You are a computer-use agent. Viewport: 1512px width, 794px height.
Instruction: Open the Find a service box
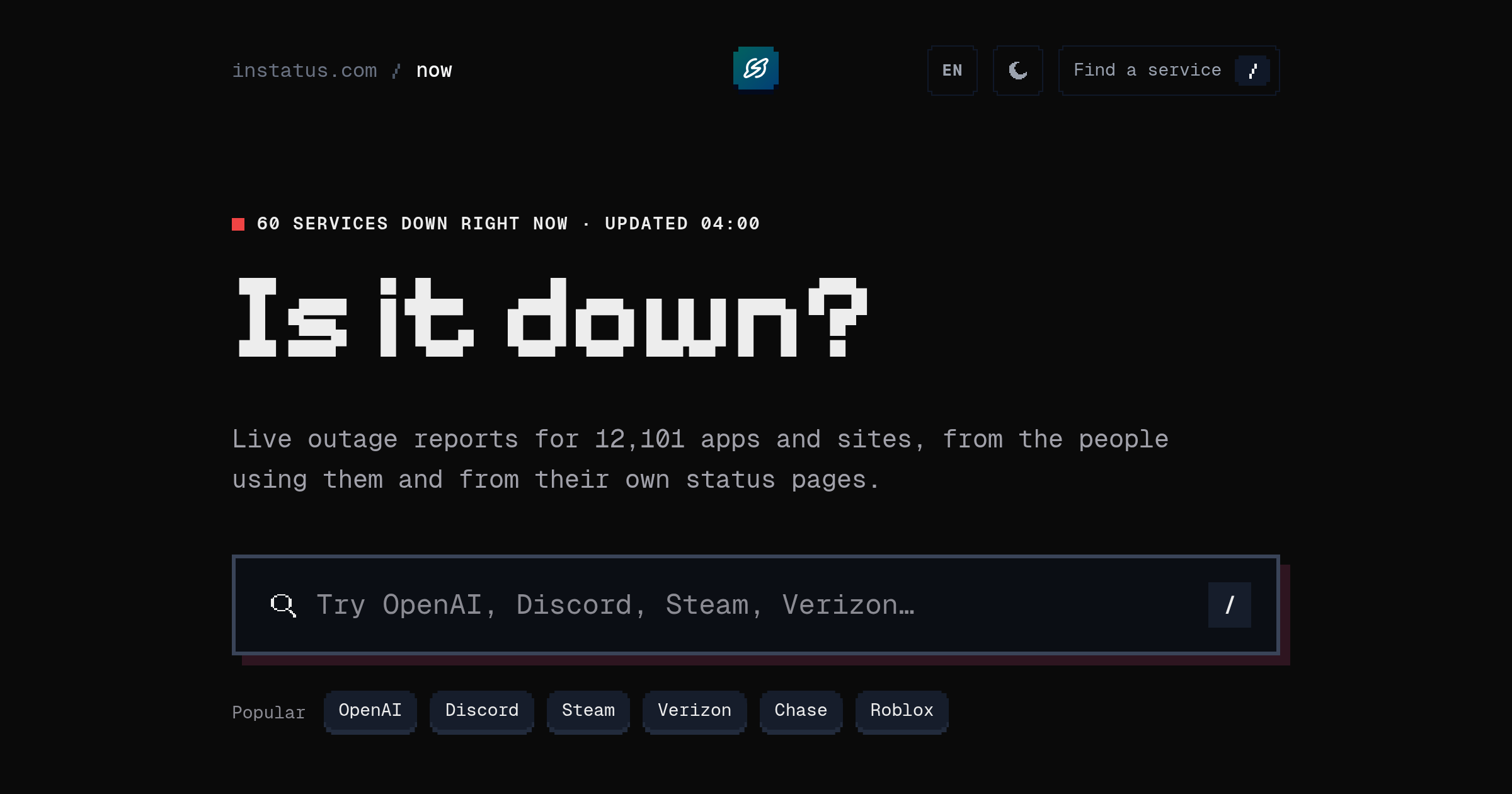point(1169,71)
